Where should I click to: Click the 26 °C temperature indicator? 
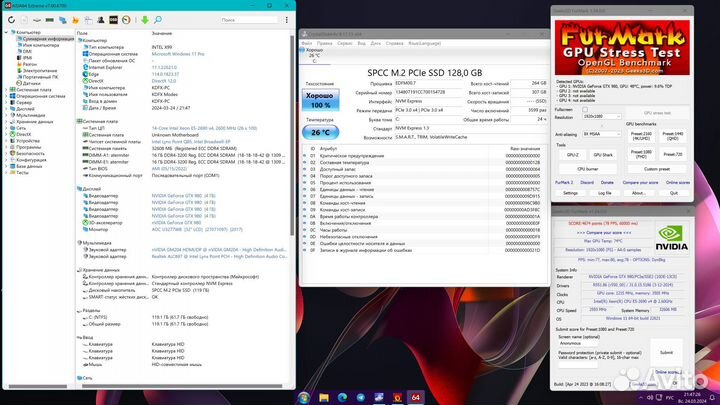click(321, 132)
